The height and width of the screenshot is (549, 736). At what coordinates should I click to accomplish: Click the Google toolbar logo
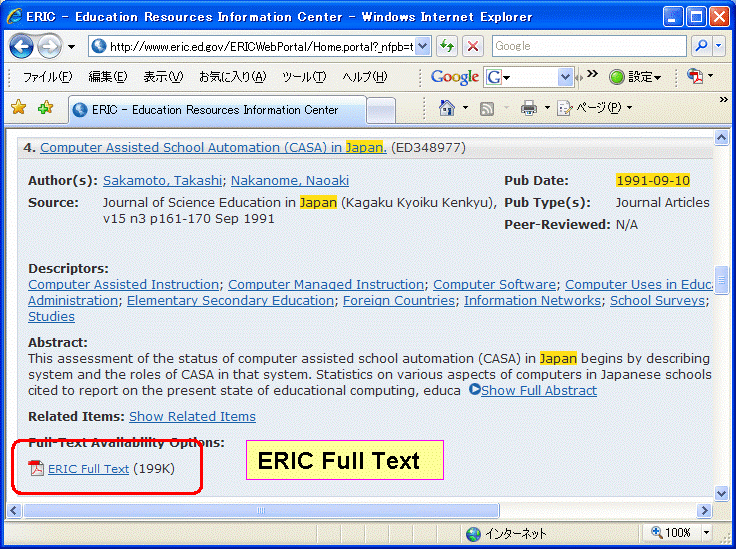[x=455, y=77]
